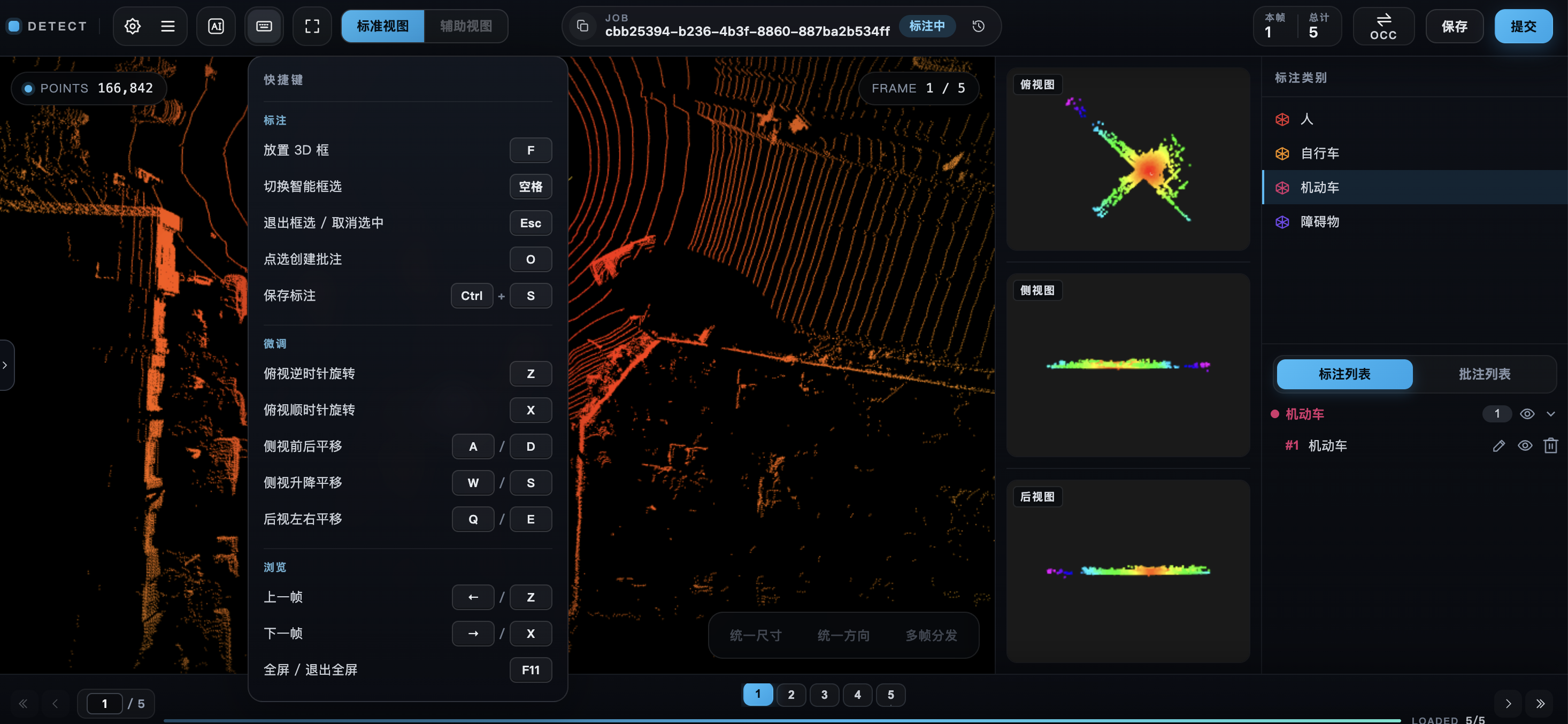Viewport: 1568px width, 724px height.
Task: Open the 侧视图 side view thumbnail
Action: [1127, 365]
